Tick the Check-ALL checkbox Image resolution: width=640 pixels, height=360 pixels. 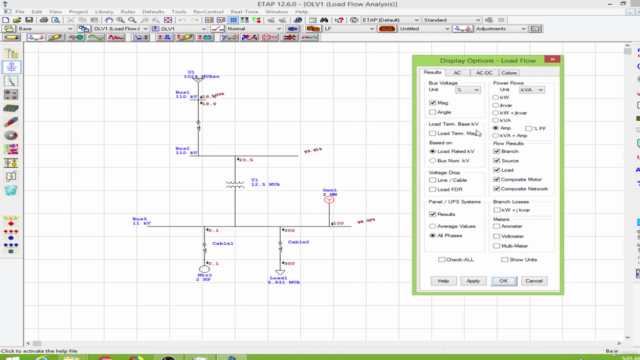pos(441,260)
